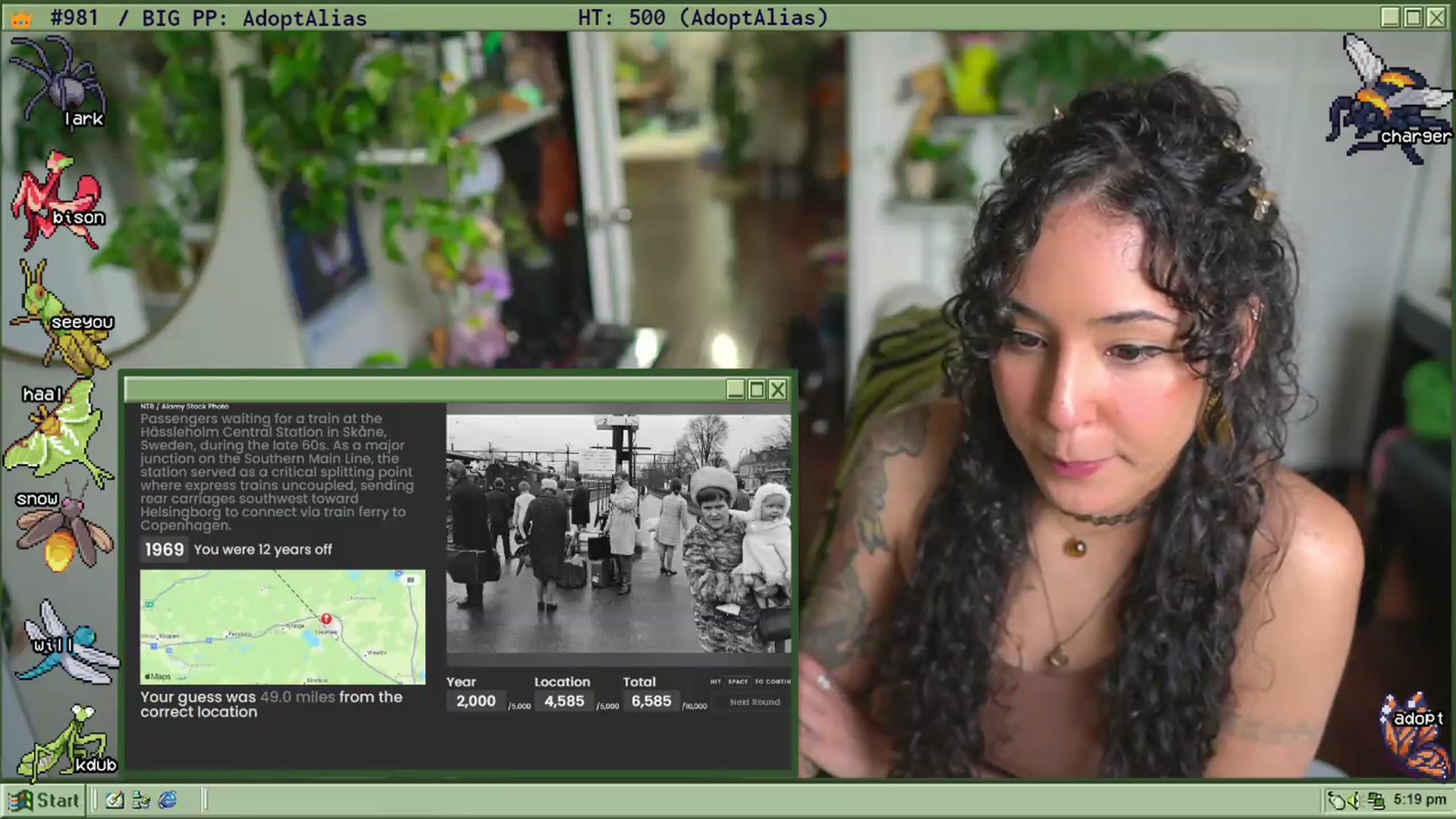Close the main stream overlay window
Image resolution: width=1456 pixels, height=819 pixels.
(x=1436, y=17)
